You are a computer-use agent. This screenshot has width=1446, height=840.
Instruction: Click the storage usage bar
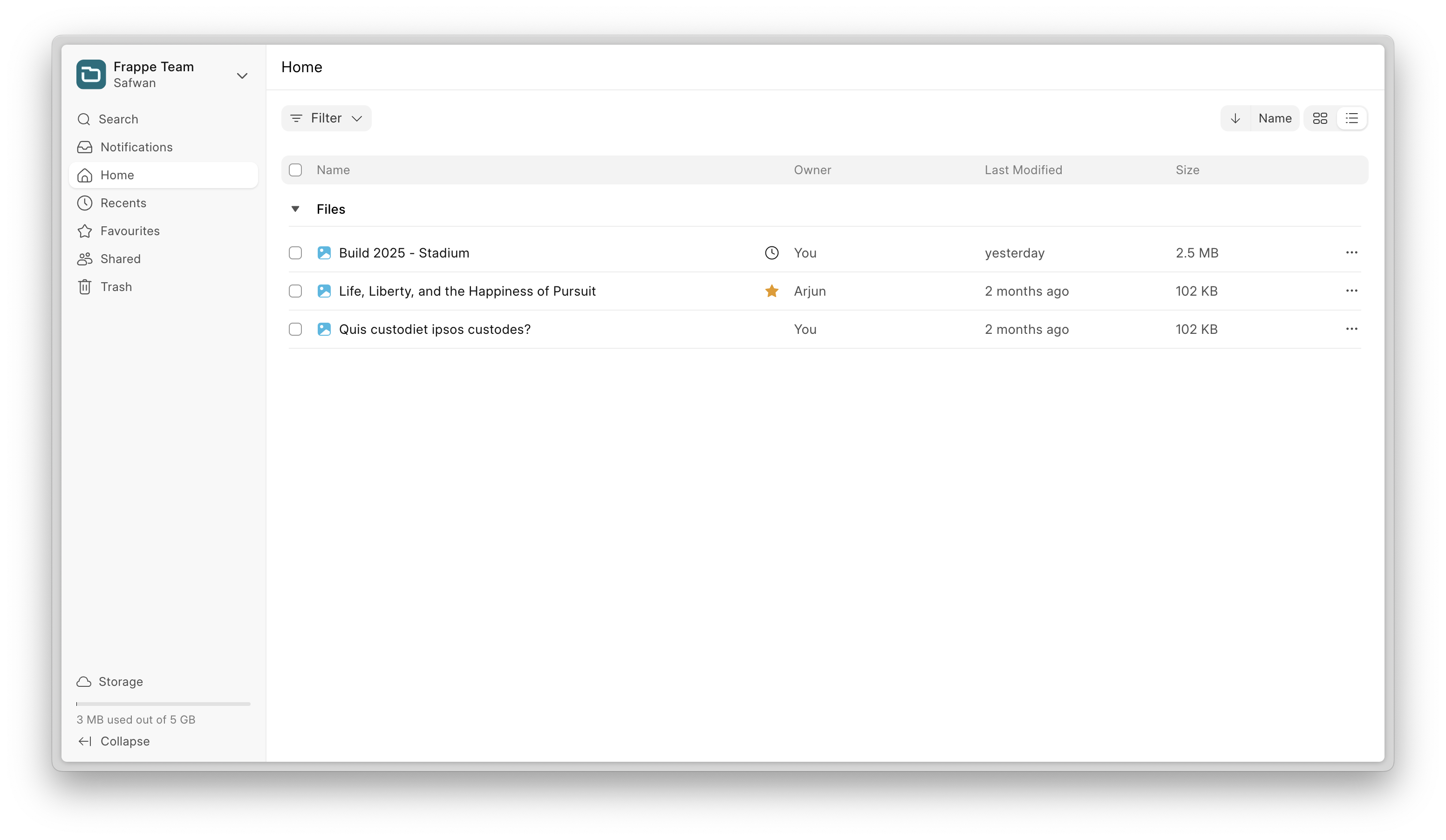(x=163, y=704)
